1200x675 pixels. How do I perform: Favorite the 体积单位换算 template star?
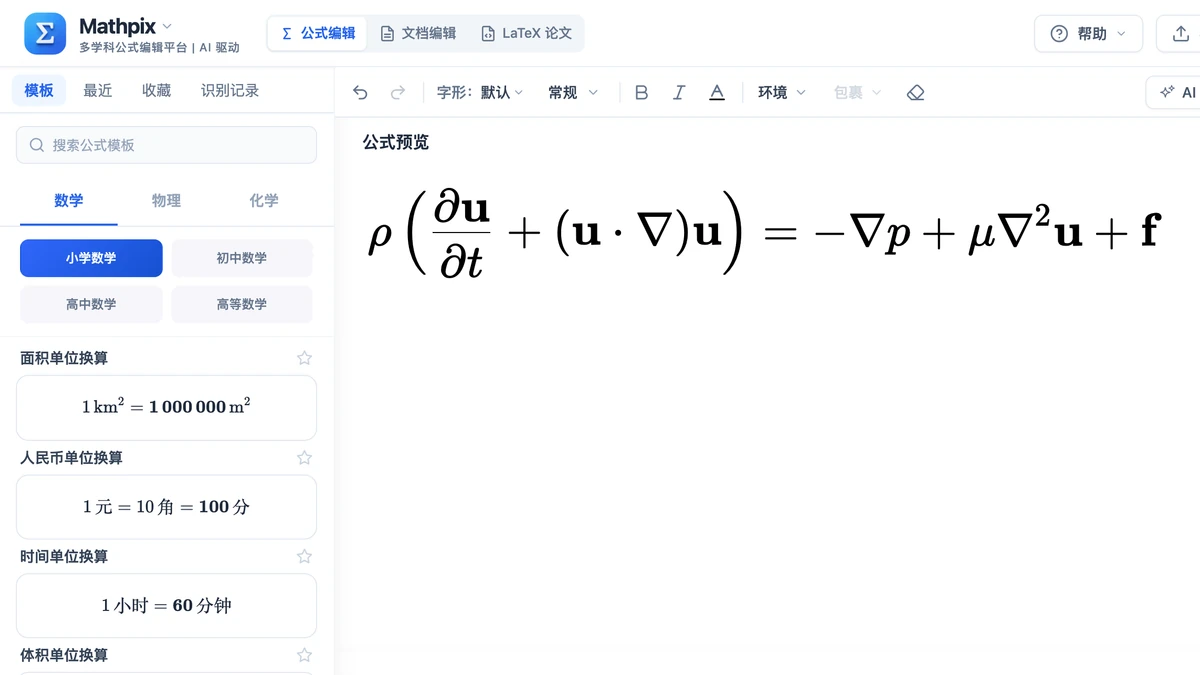305,655
